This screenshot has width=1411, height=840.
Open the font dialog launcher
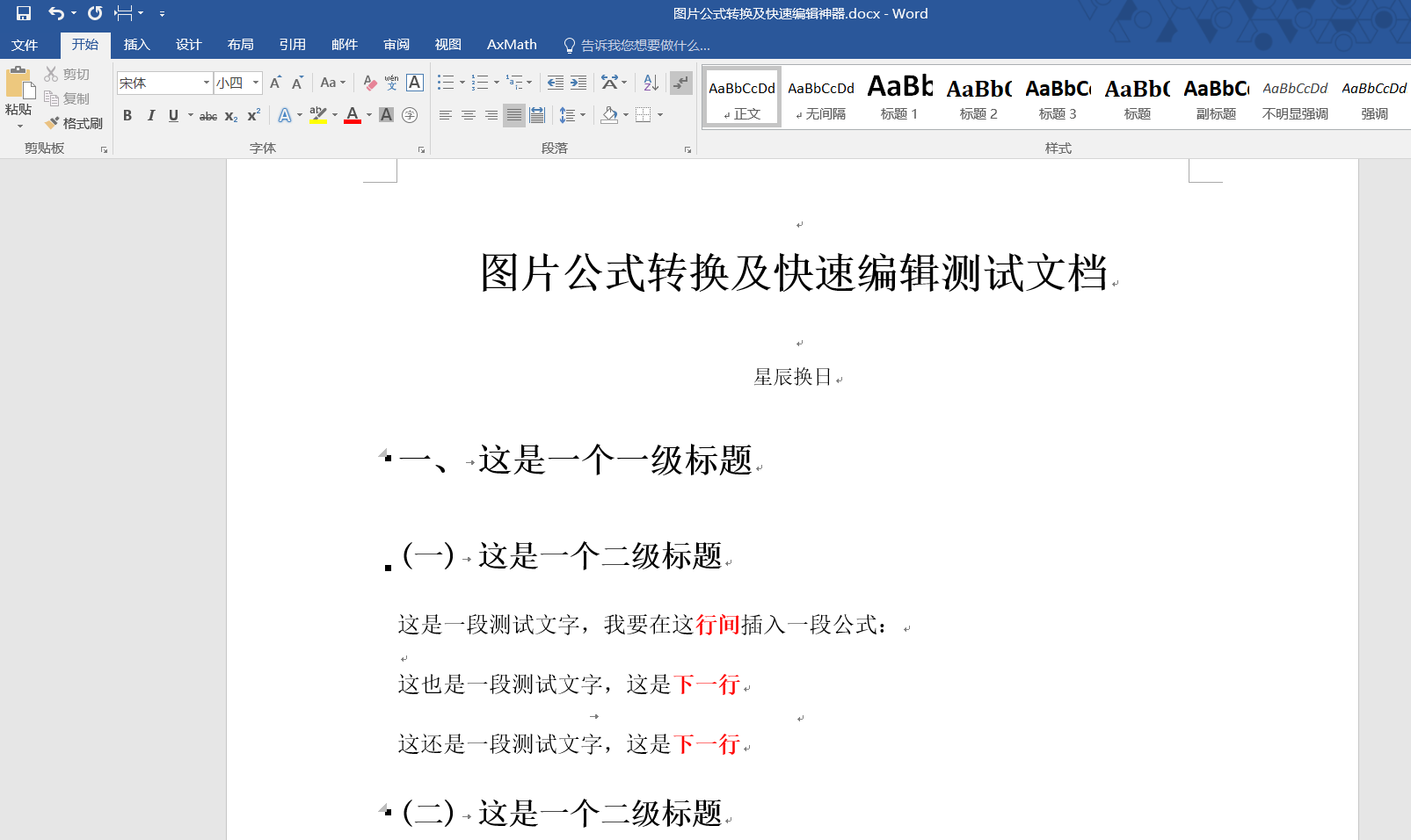click(421, 149)
